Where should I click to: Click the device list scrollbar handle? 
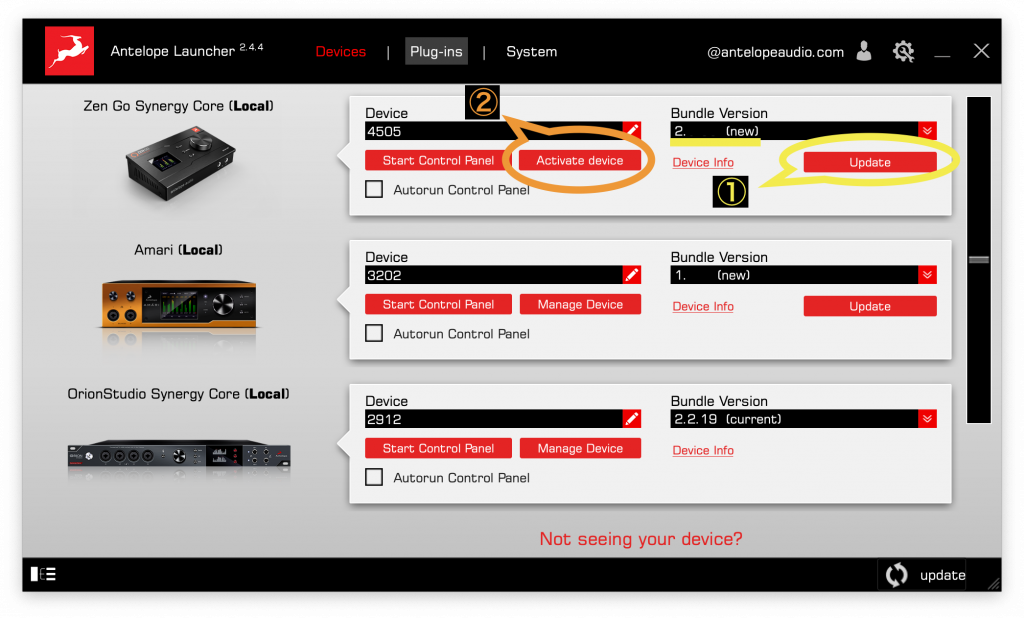click(978, 259)
